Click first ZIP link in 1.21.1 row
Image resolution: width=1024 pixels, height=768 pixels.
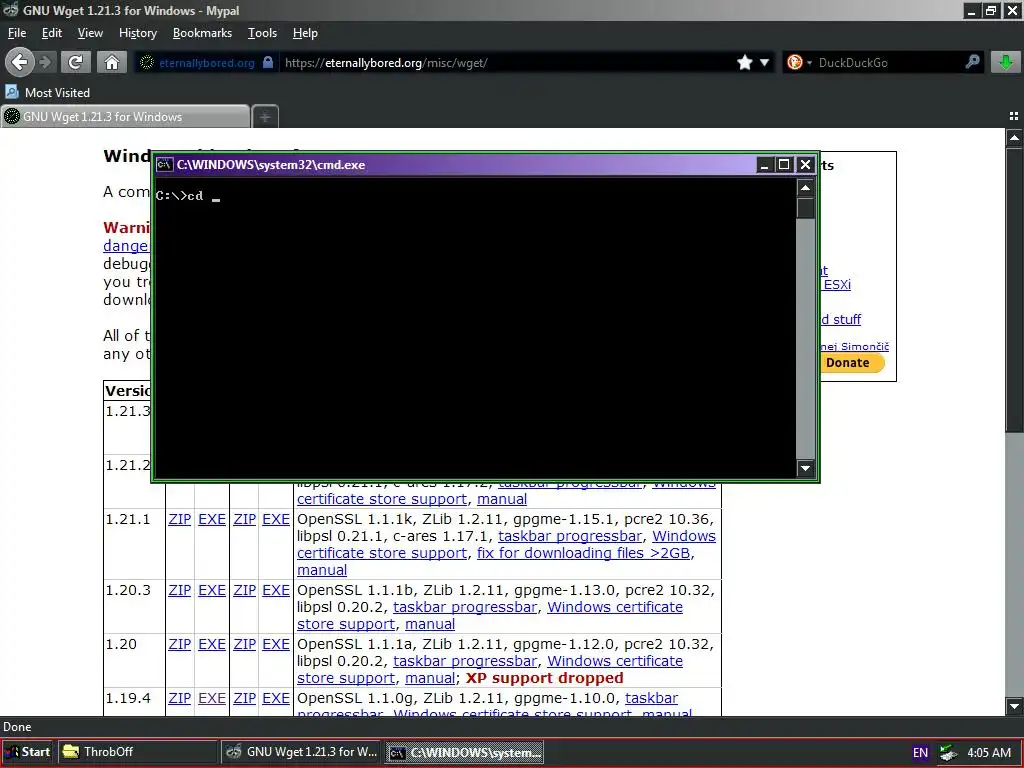(x=180, y=519)
